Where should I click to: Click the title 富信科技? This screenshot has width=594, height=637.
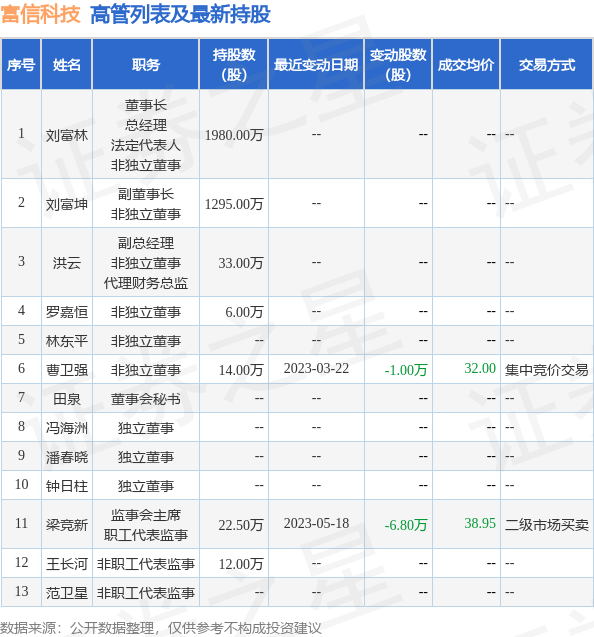(x=40, y=14)
